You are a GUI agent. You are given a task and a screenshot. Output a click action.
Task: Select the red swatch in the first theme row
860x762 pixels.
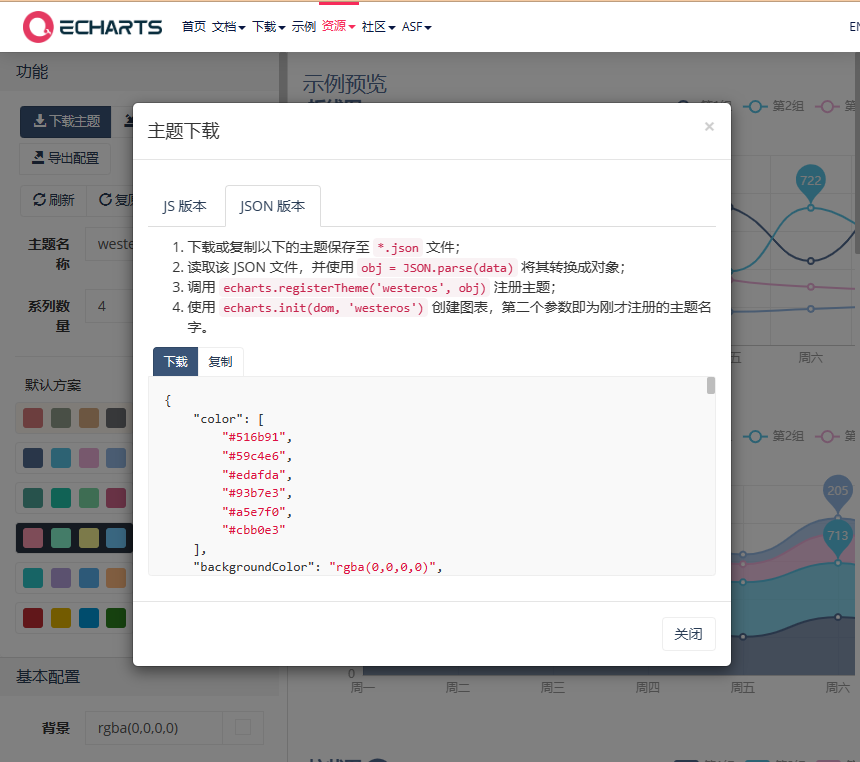tap(33, 418)
